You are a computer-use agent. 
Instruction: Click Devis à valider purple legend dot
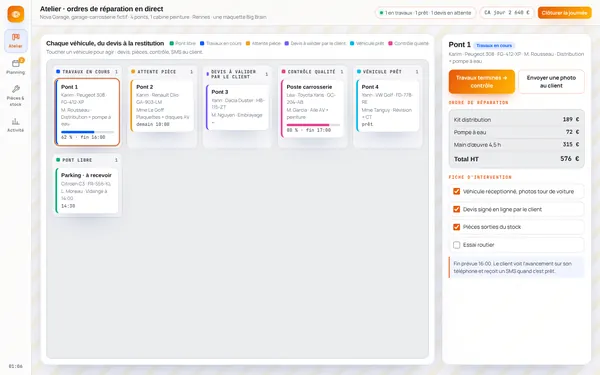[x=287, y=43]
